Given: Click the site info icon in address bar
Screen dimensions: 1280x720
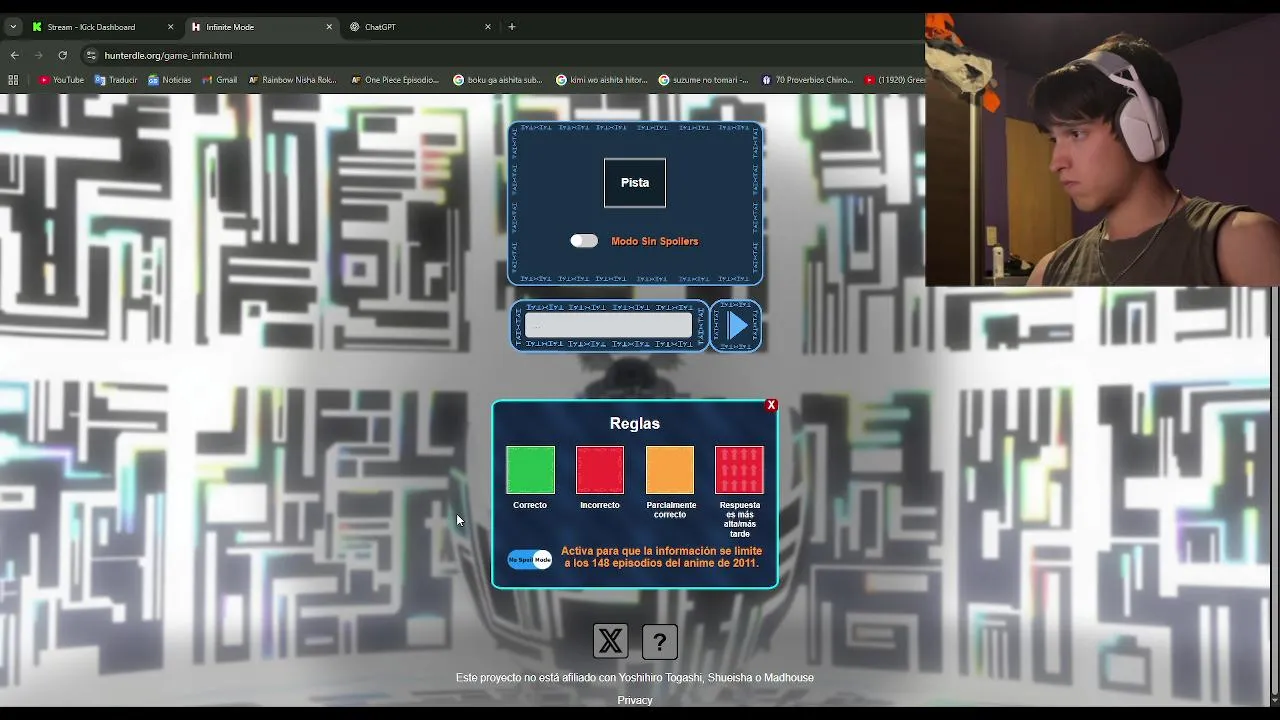Looking at the screenshot, I should (x=91, y=55).
